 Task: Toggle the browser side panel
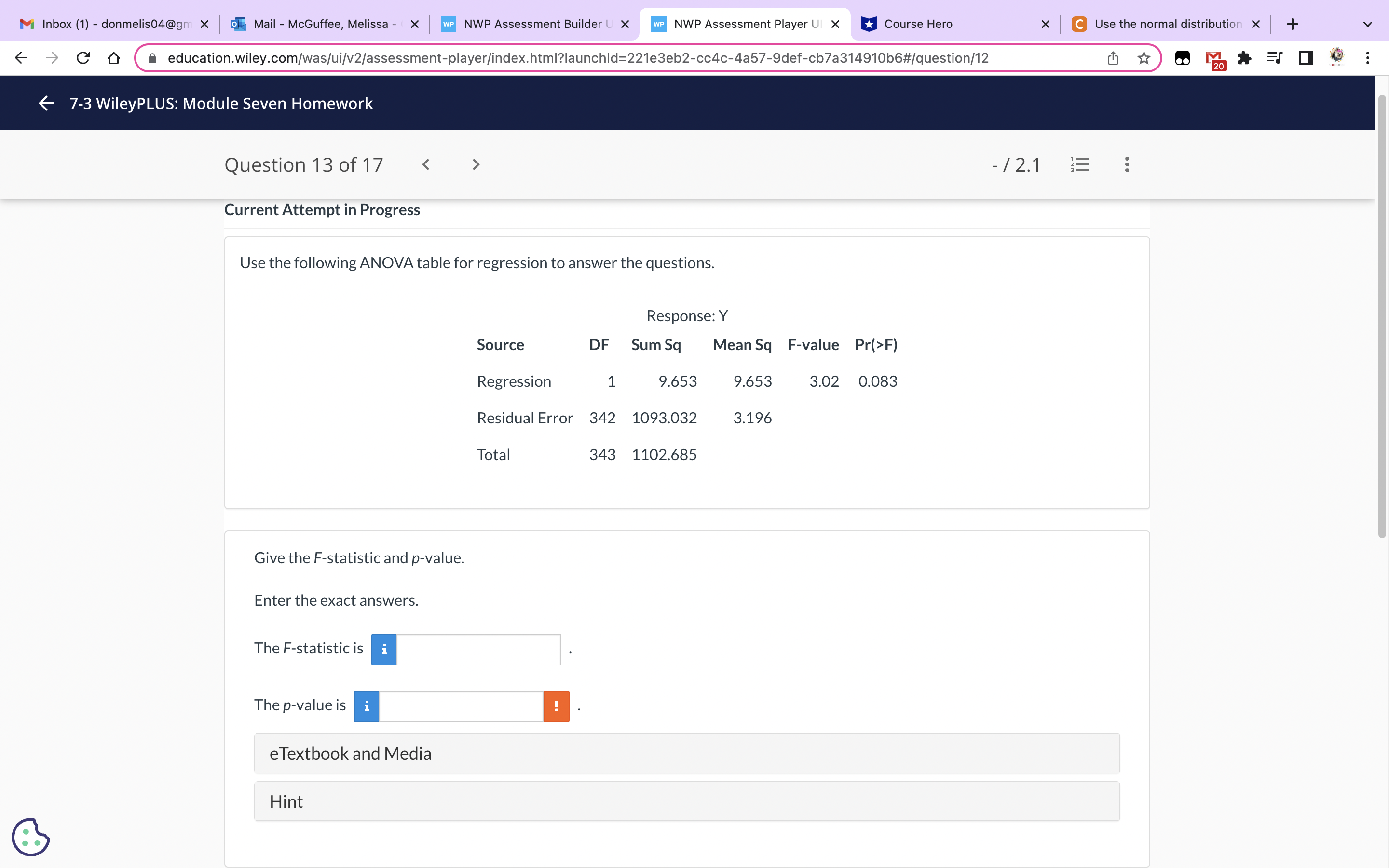[1306, 58]
